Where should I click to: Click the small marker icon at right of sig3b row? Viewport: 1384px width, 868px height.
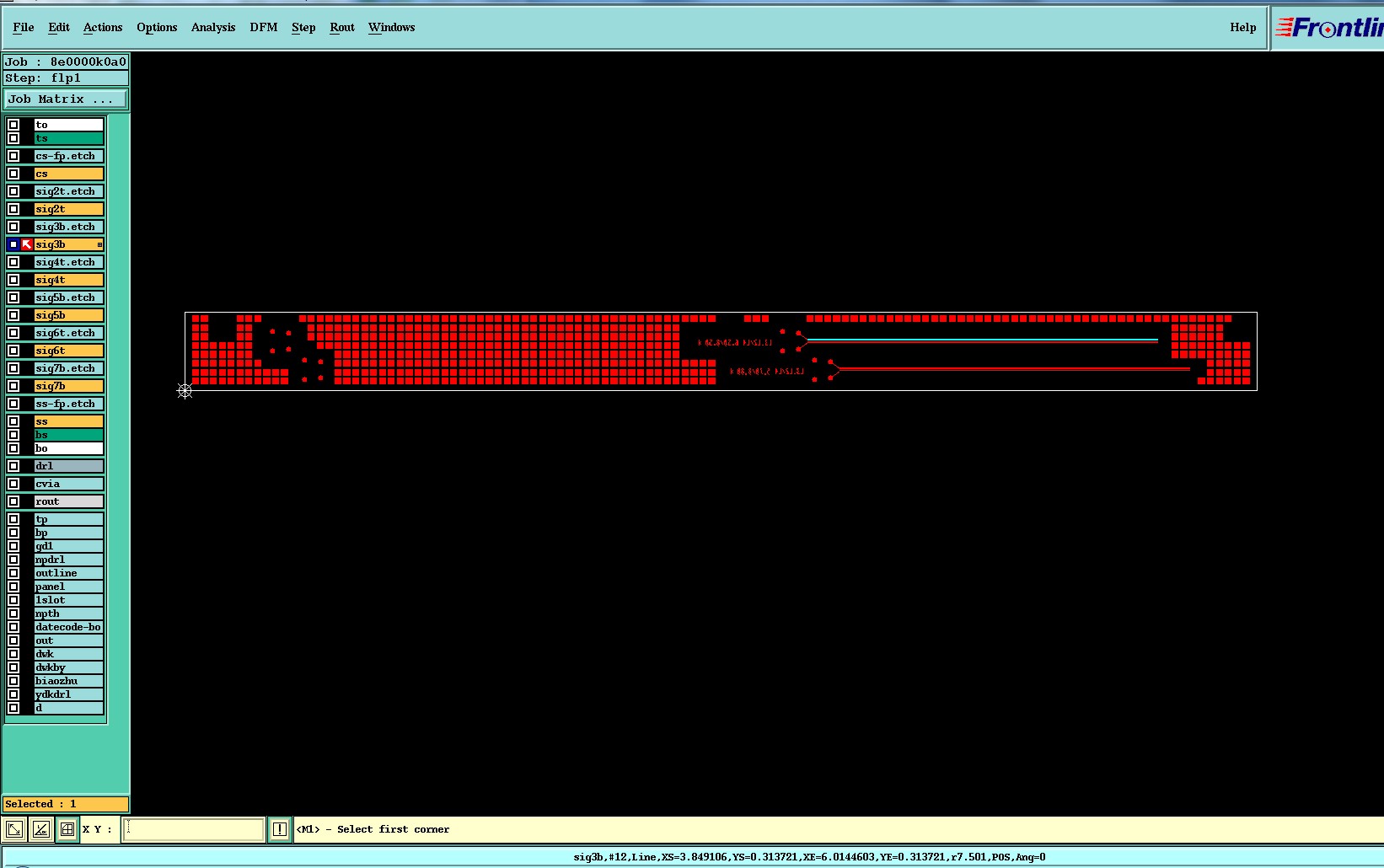[x=99, y=244]
